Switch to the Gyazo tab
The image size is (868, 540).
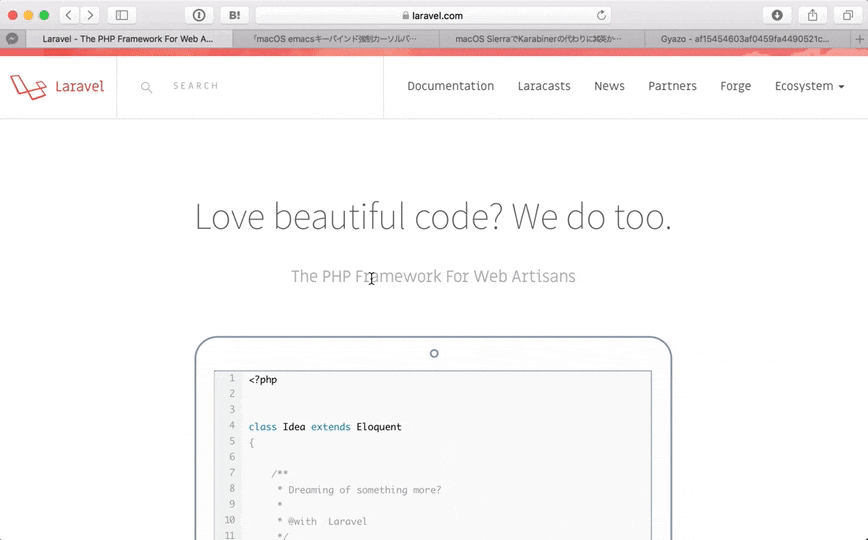click(x=745, y=39)
